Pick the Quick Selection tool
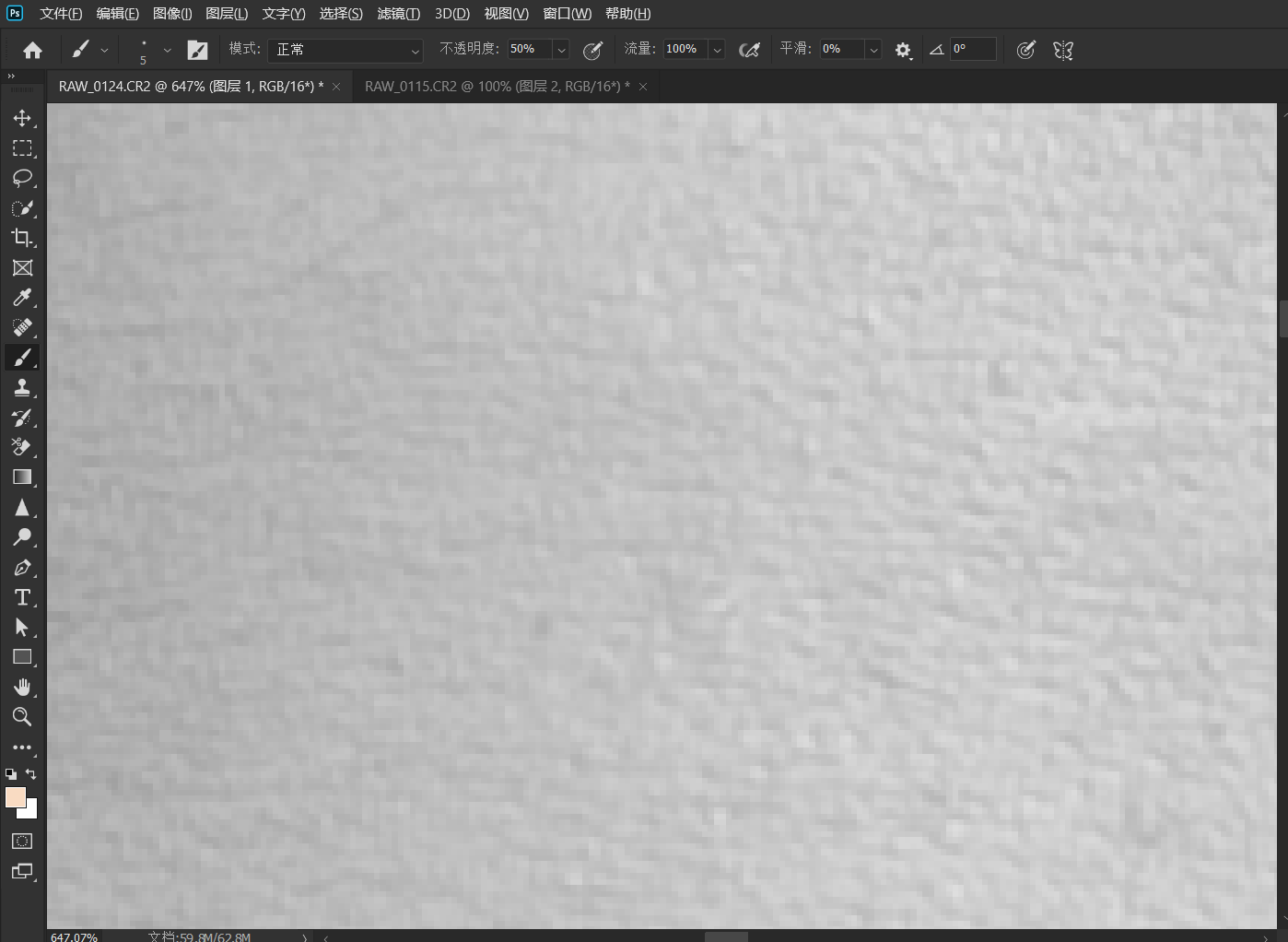This screenshot has width=1288, height=942. tap(22, 208)
